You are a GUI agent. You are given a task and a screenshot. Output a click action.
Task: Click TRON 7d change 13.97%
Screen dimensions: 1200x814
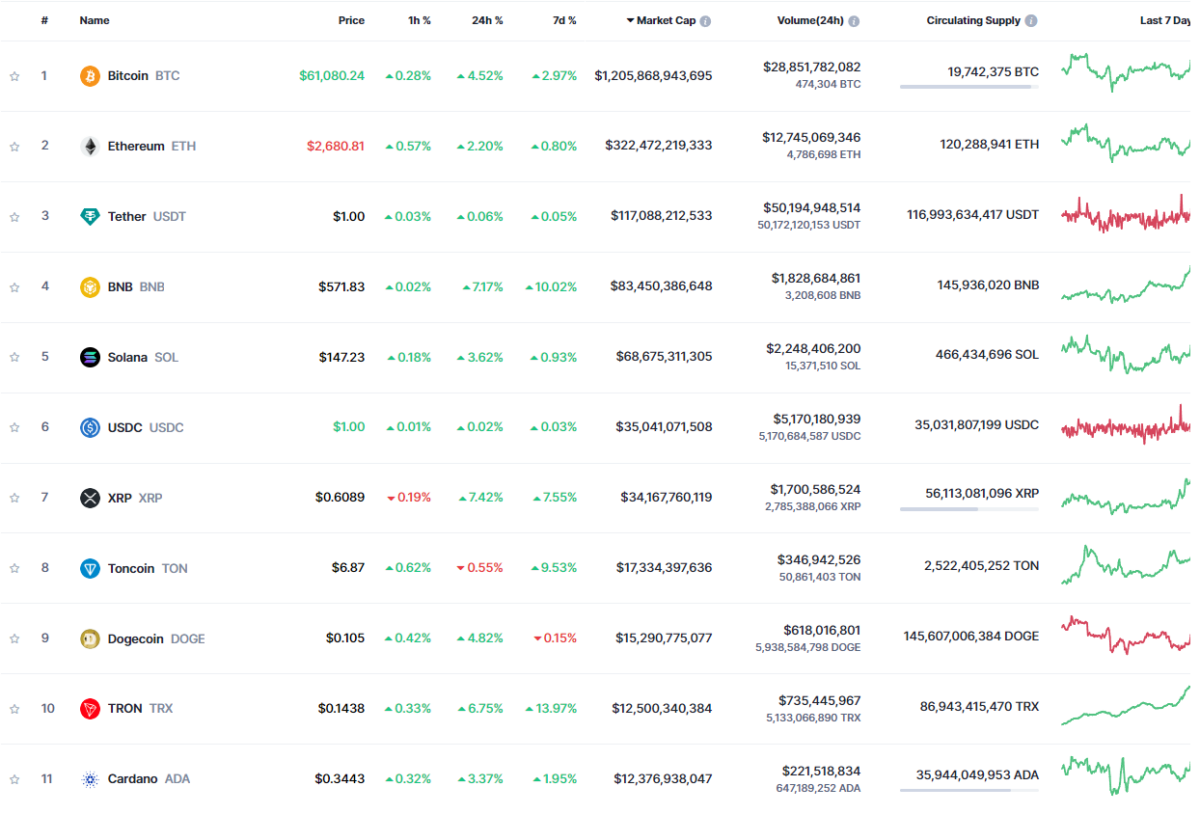[x=551, y=708]
